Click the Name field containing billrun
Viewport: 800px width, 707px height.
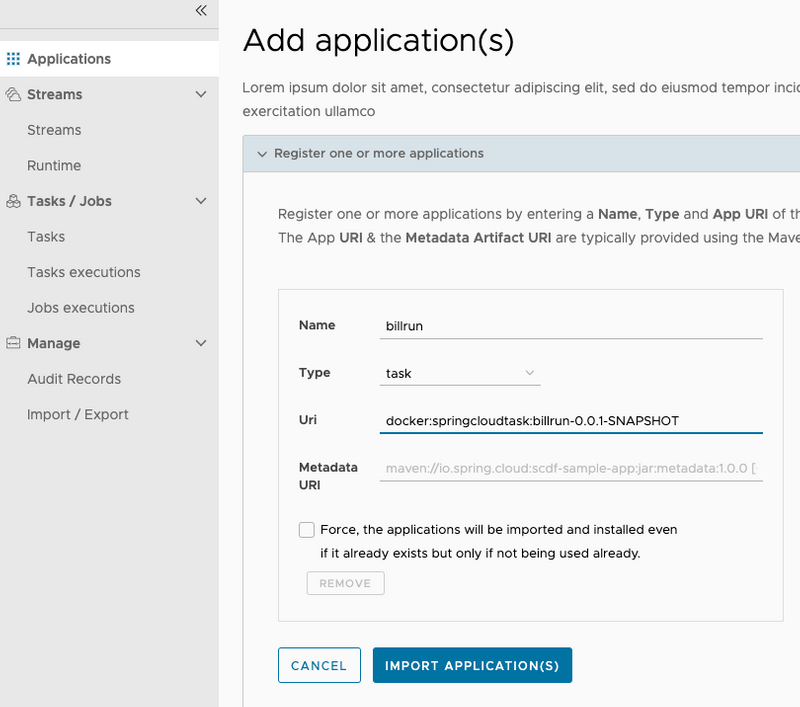click(x=570, y=326)
